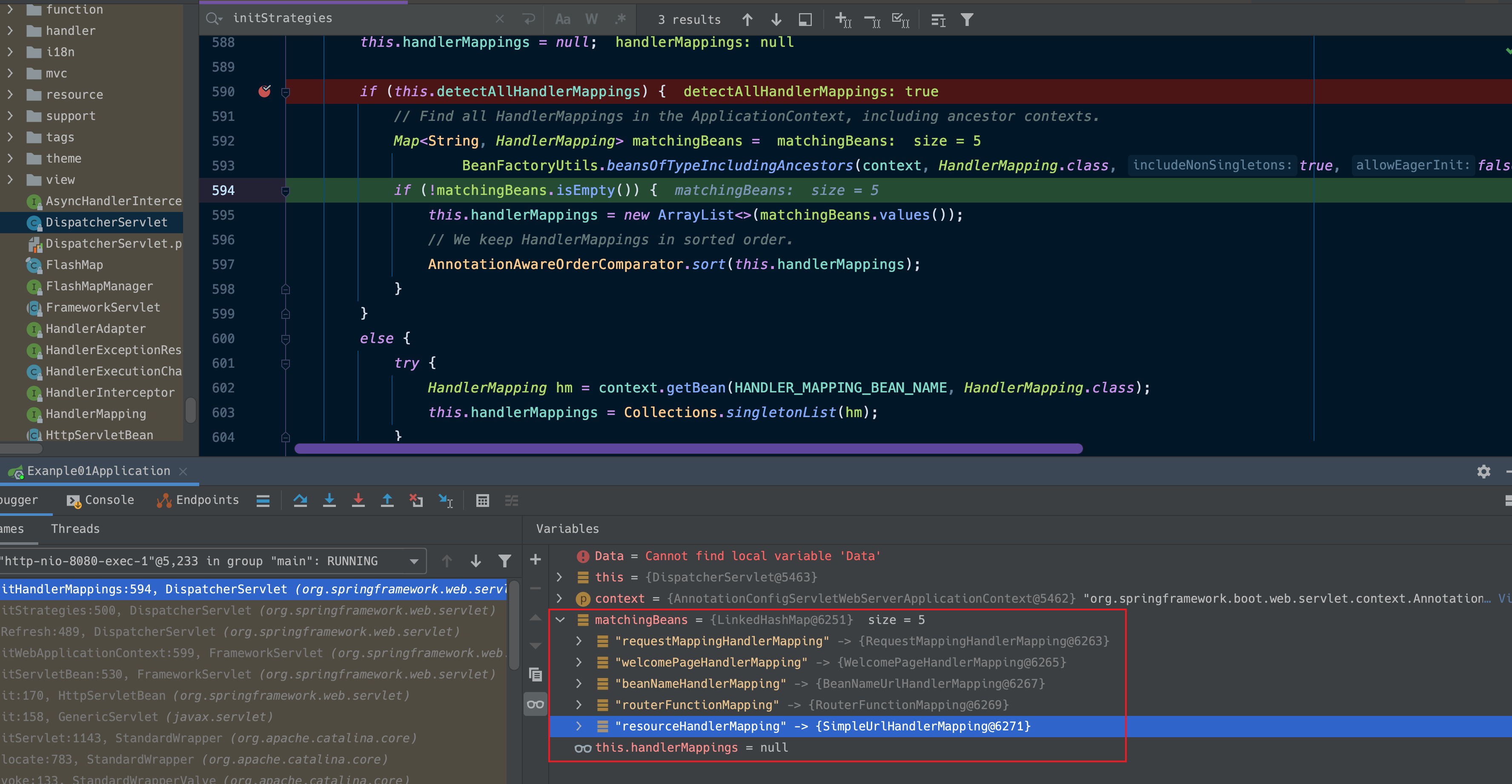Image resolution: width=1512 pixels, height=784 pixels.
Task: Open the thread selector dropdown
Action: coord(414,561)
